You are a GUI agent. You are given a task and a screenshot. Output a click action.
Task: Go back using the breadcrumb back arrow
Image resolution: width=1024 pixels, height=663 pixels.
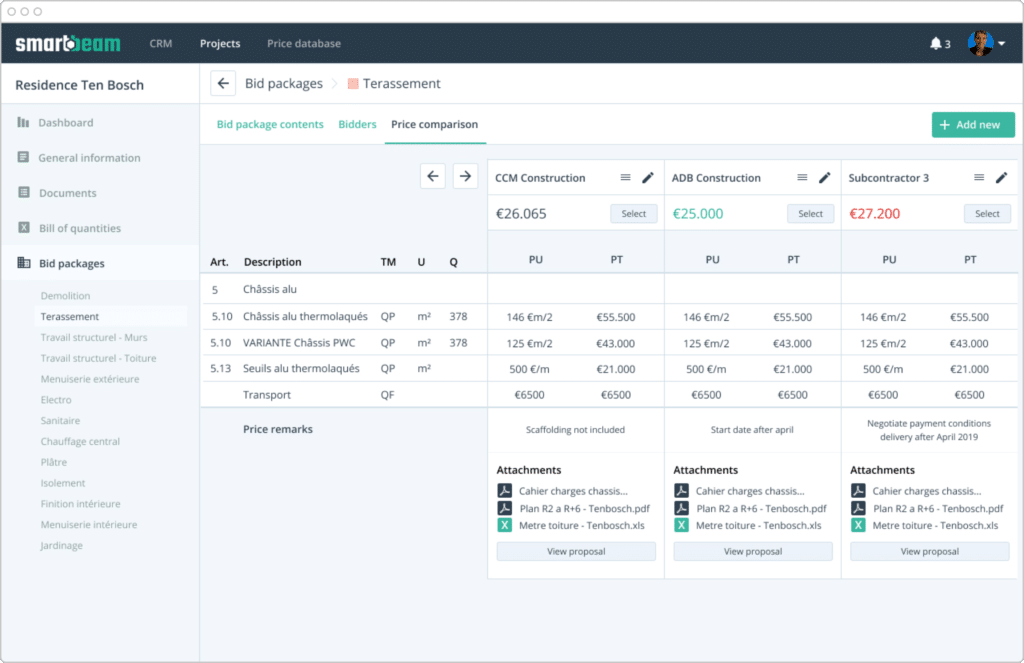[x=222, y=83]
